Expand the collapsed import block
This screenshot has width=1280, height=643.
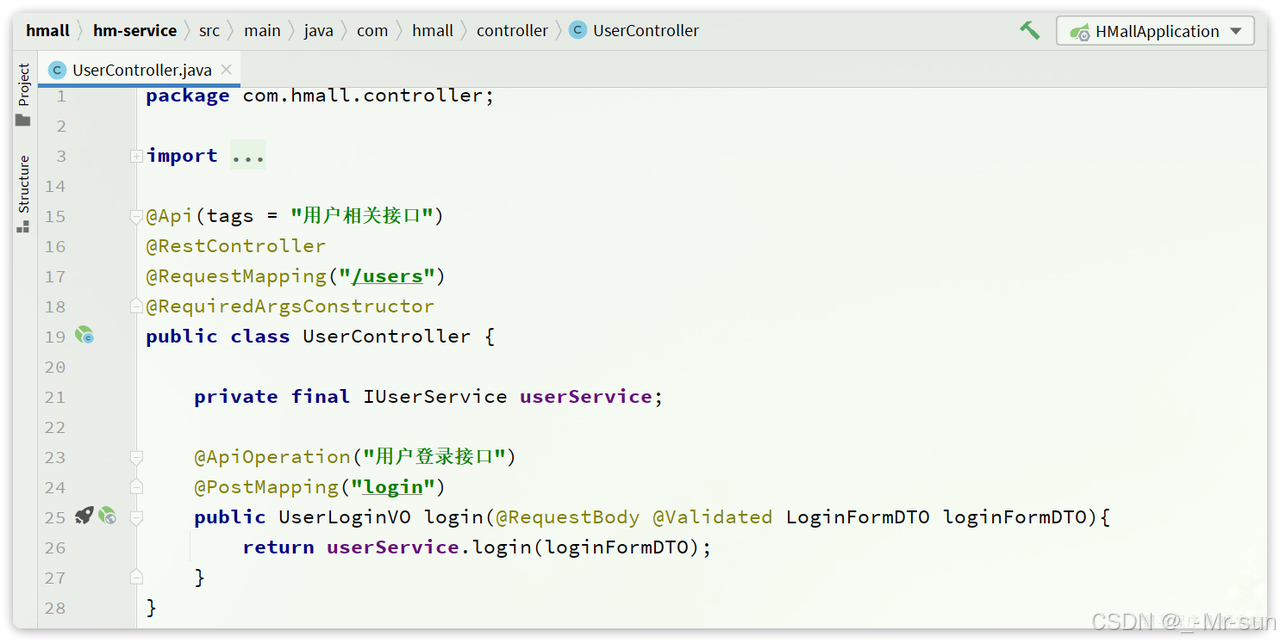136,156
